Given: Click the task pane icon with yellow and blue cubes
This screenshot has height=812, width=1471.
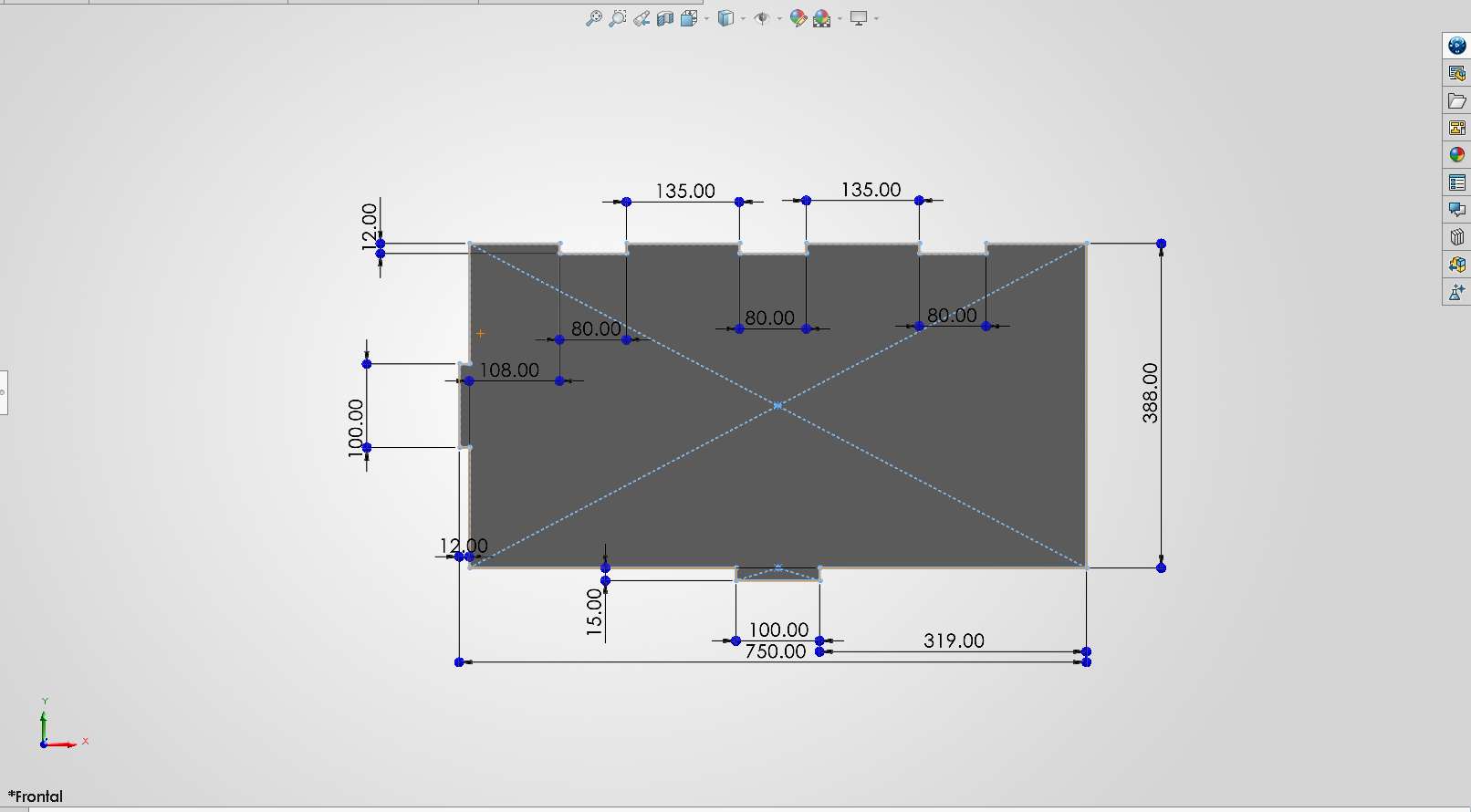Looking at the screenshot, I should pos(1457,265).
